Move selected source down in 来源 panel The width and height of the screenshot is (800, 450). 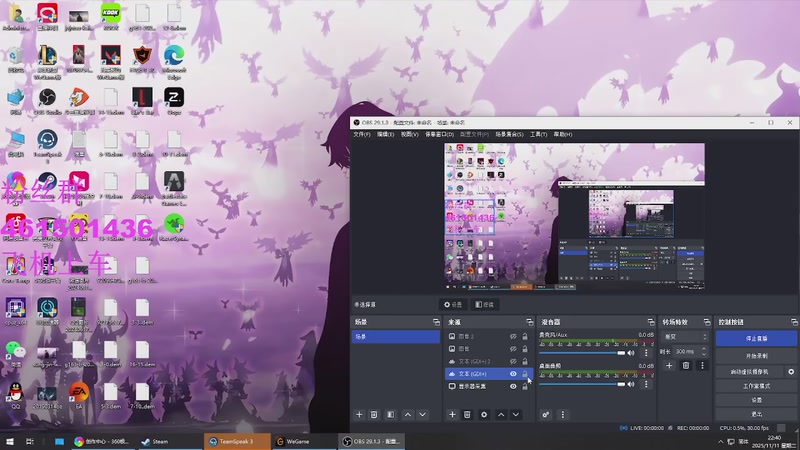pyautogui.click(x=516, y=415)
